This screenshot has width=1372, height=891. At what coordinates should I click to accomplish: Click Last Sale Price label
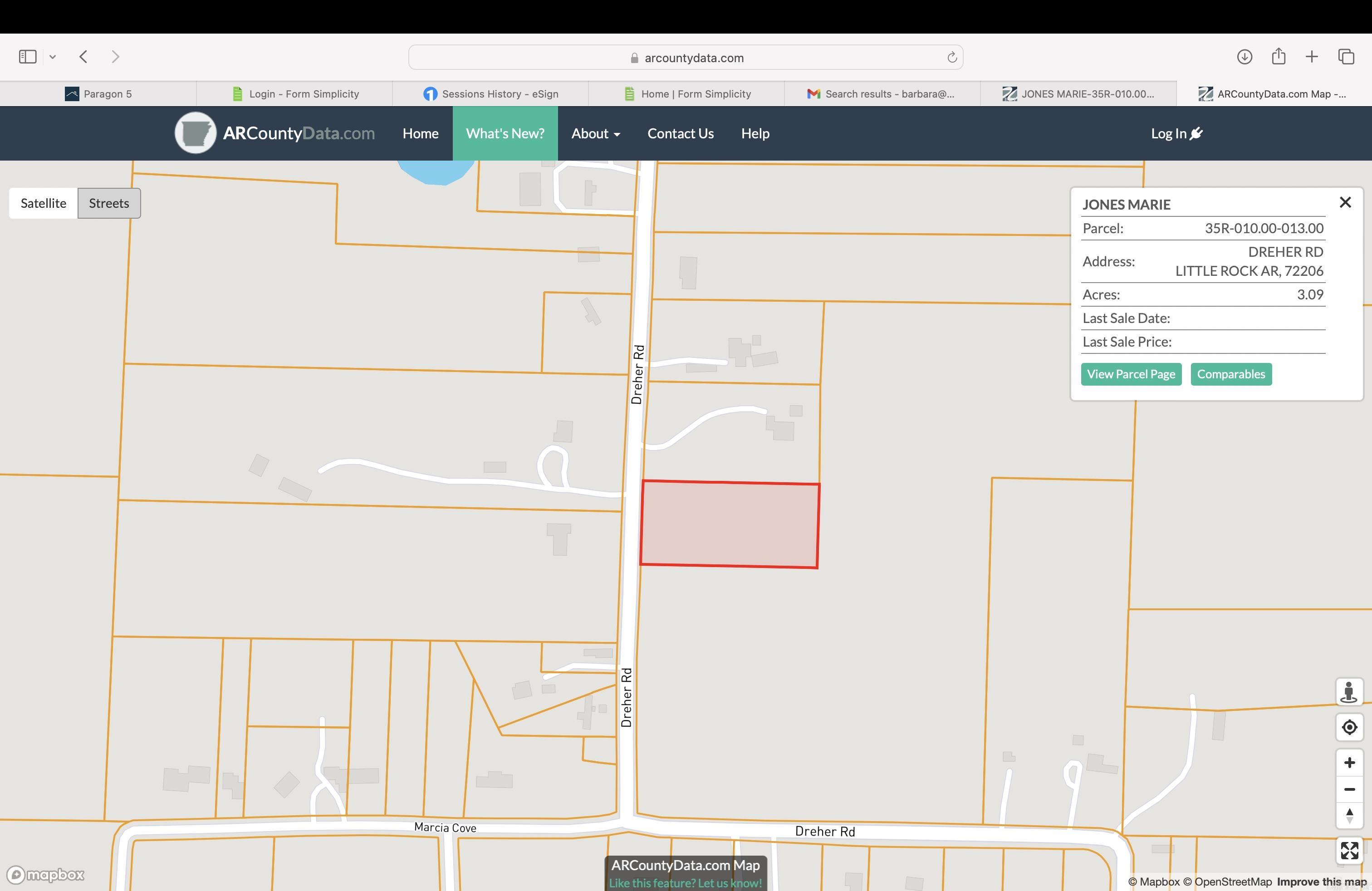[x=1127, y=342]
